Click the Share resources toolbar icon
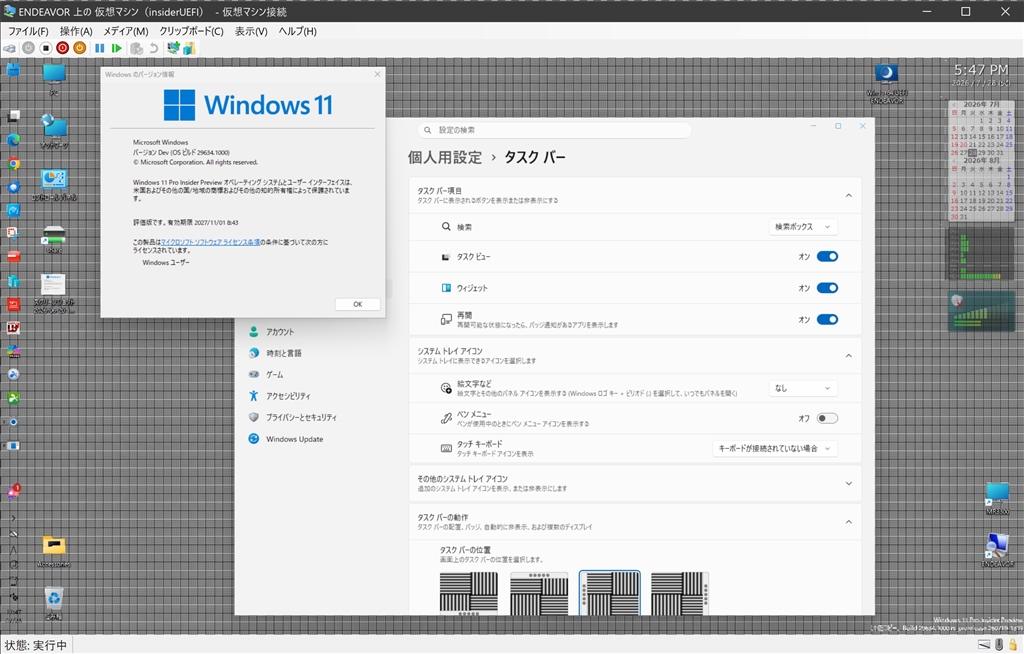Image resolution: width=1024 pixels, height=654 pixels. click(x=189, y=48)
